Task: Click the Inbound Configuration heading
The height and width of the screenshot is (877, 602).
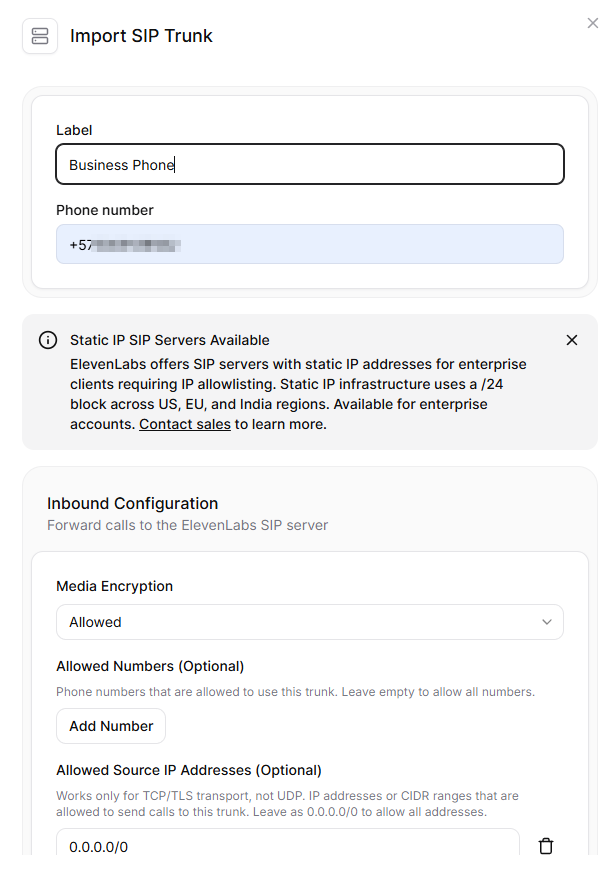Action: tap(132, 503)
